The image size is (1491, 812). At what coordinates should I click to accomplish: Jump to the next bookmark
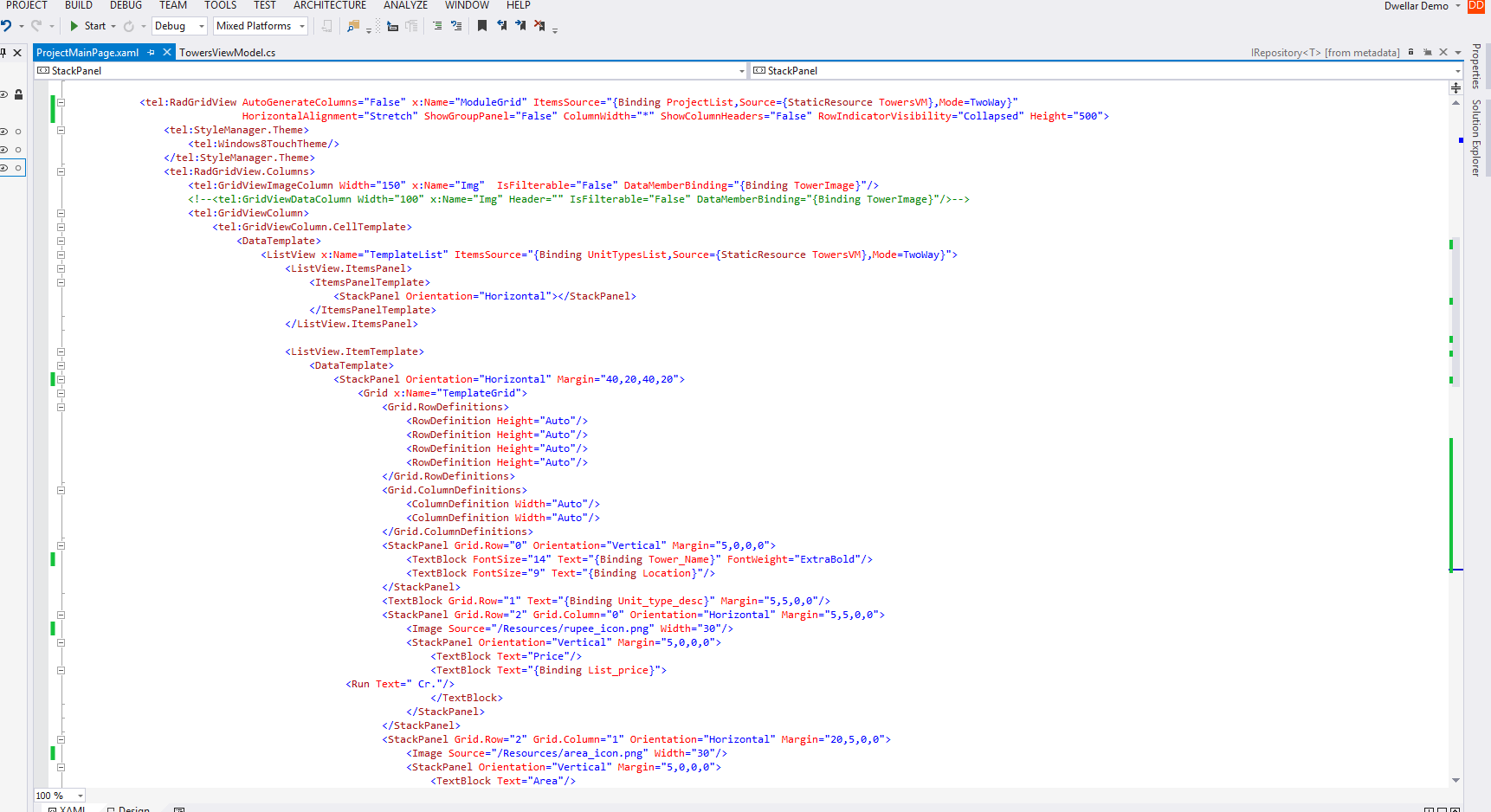[x=520, y=26]
